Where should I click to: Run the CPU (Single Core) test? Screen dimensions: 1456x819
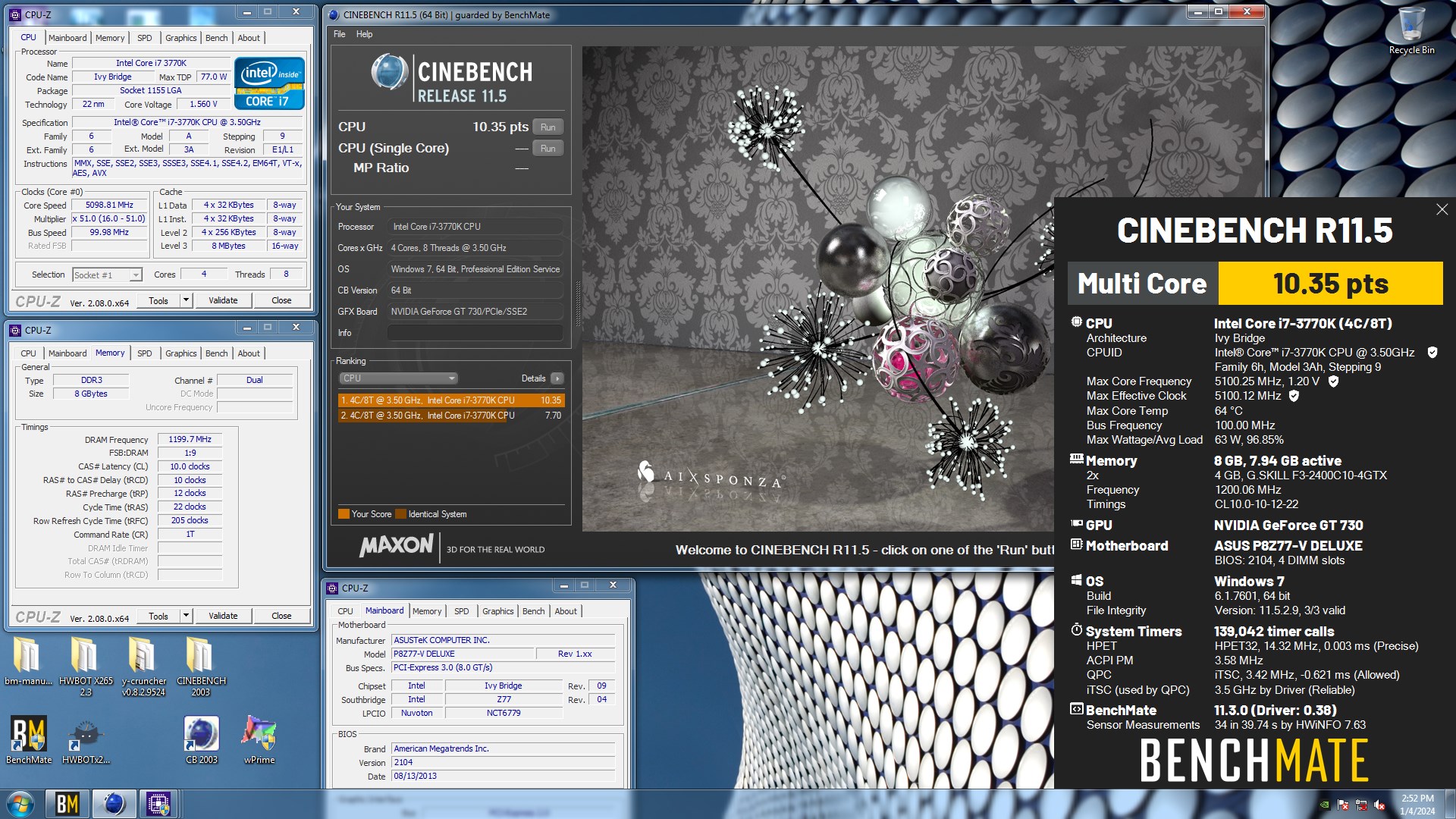[x=548, y=149]
